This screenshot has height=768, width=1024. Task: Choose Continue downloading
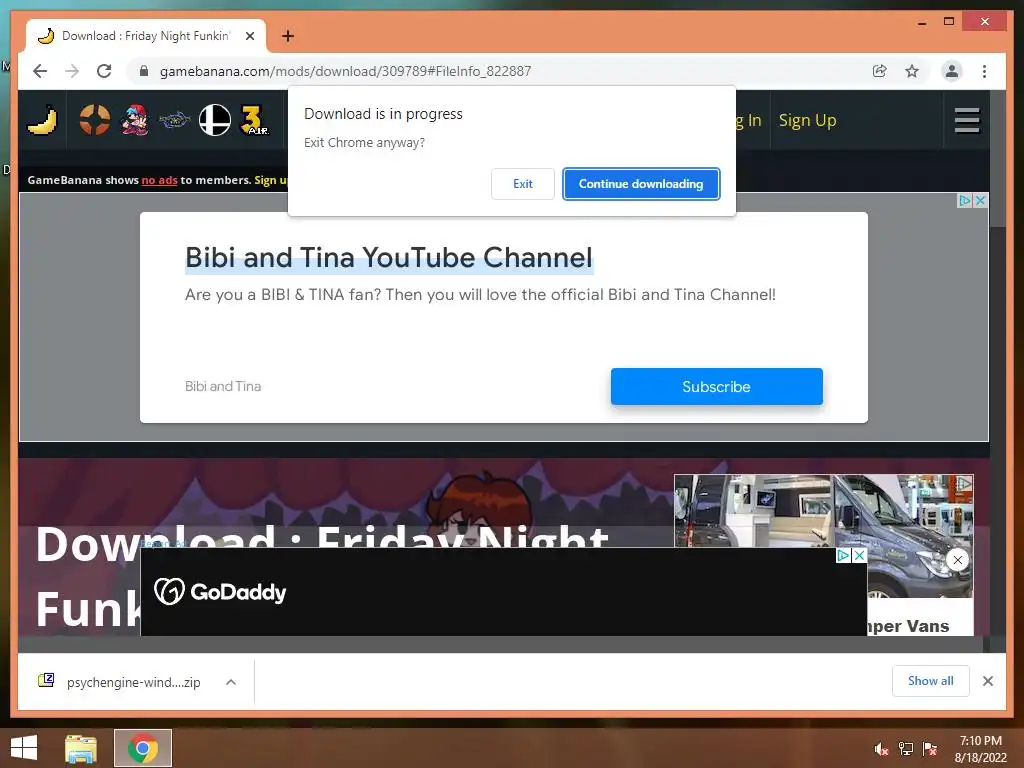pyautogui.click(x=641, y=184)
